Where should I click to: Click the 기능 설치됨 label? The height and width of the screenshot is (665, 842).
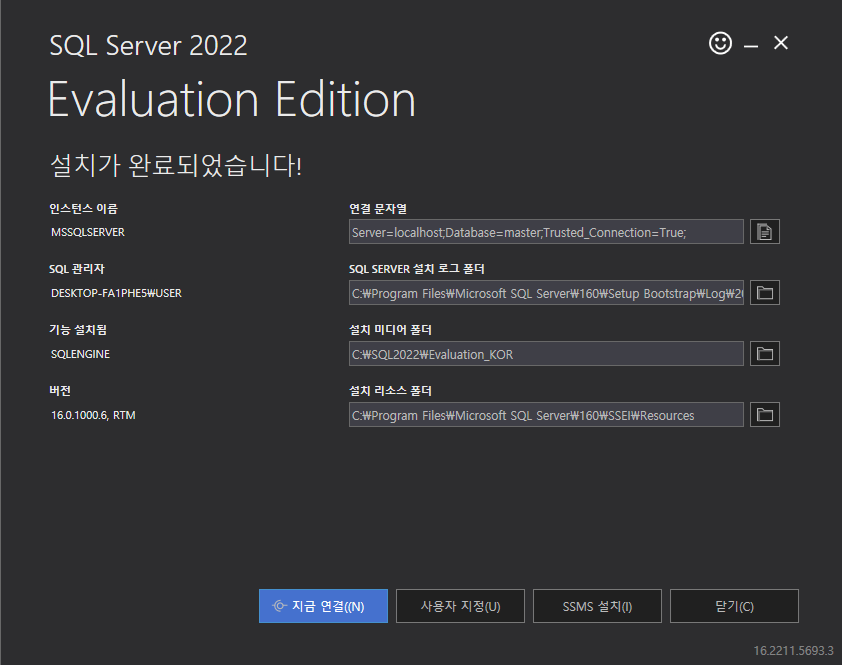[78, 330]
